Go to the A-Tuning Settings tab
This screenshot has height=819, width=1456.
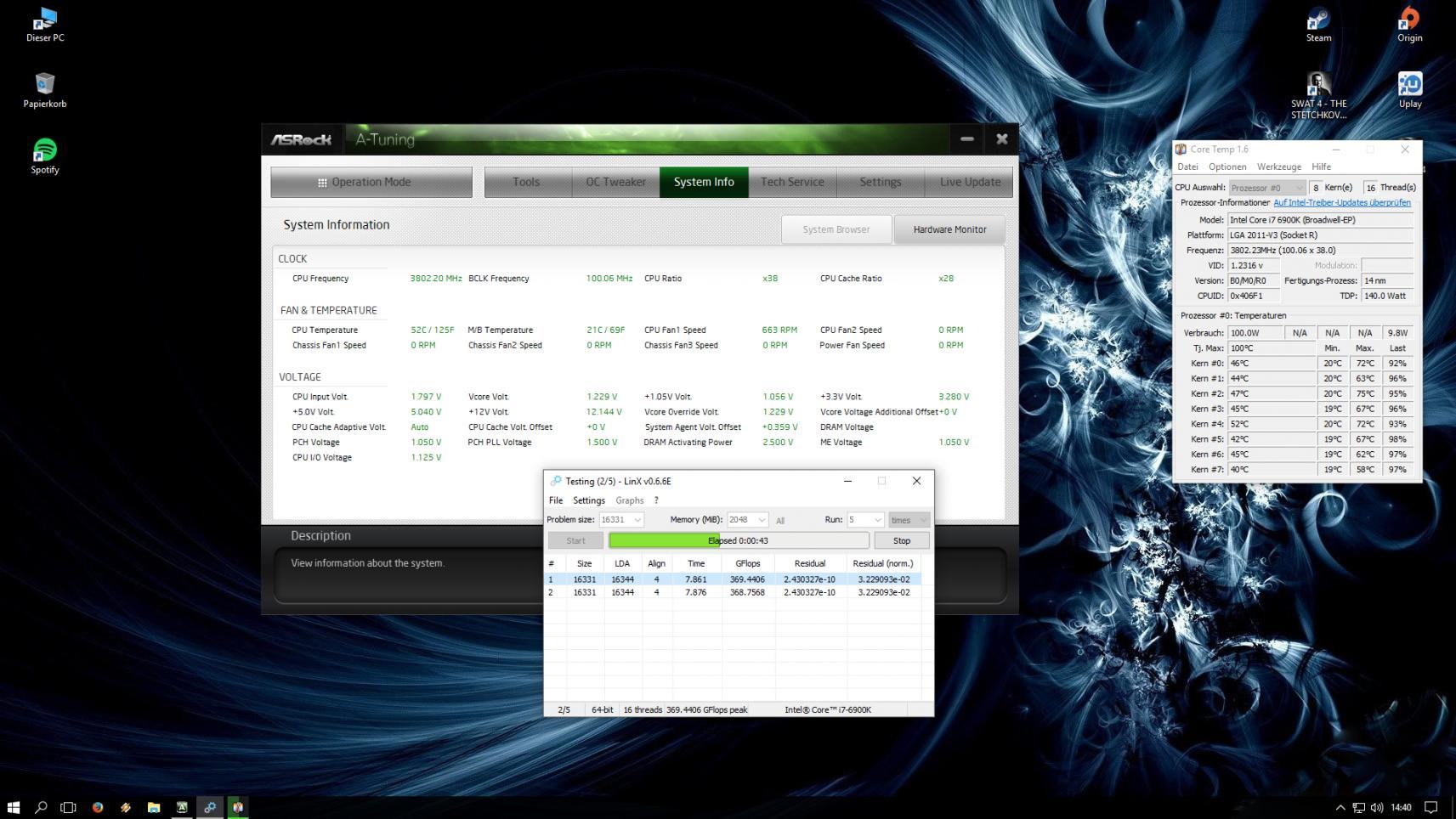click(x=881, y=182)
